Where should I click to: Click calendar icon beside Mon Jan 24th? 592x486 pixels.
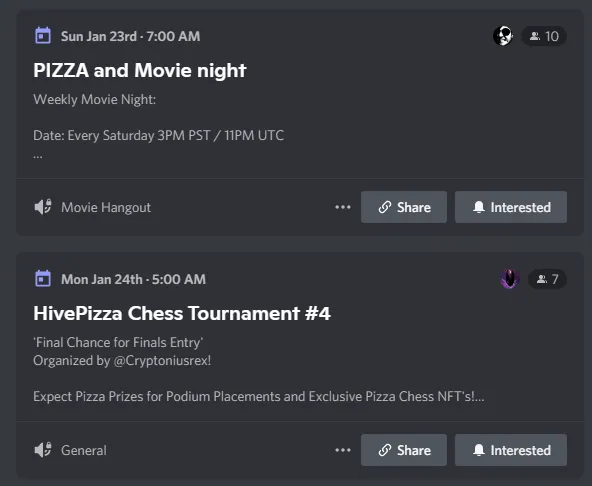[43, 279]
